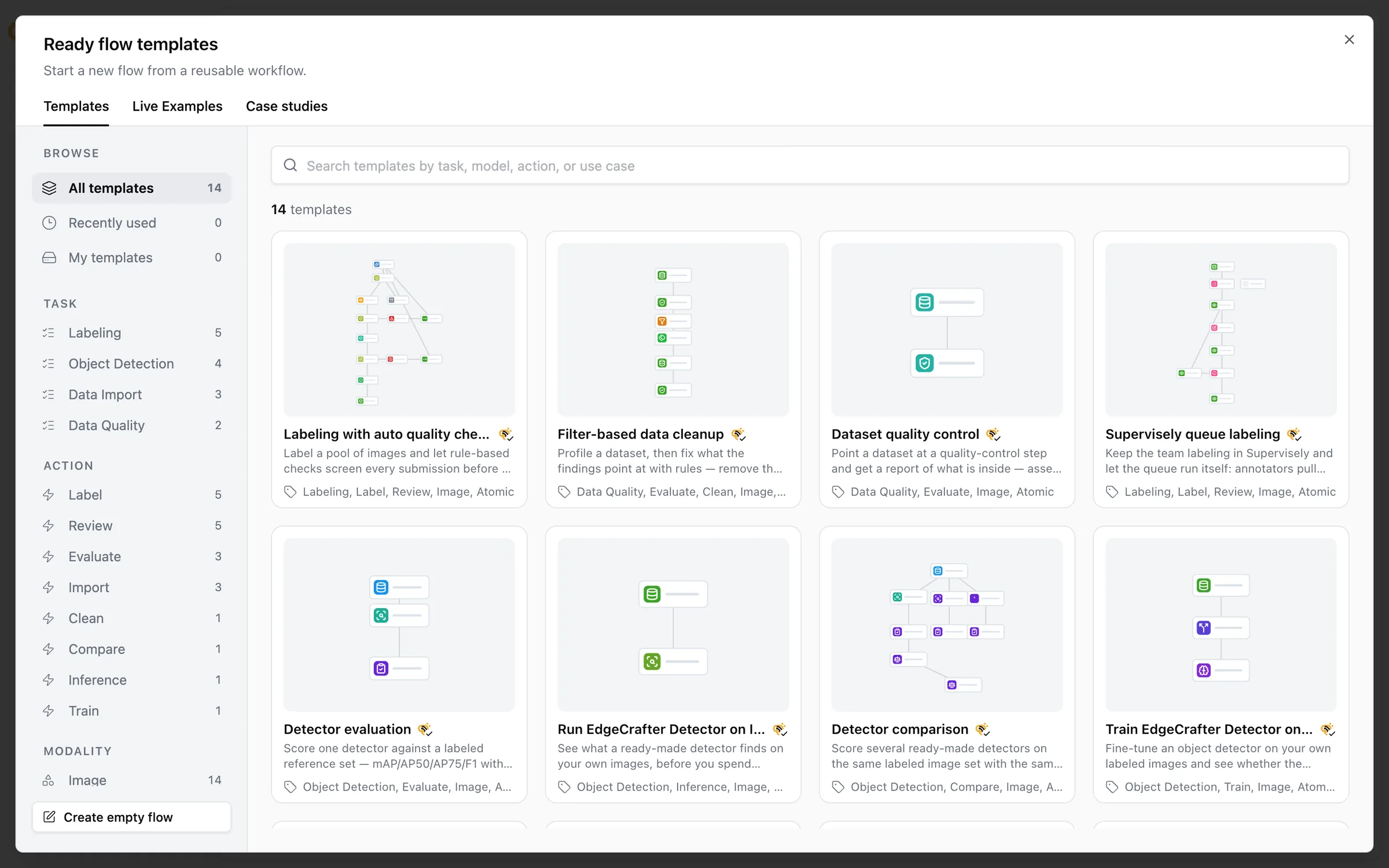Filter templates by Label action

point(131,495)
